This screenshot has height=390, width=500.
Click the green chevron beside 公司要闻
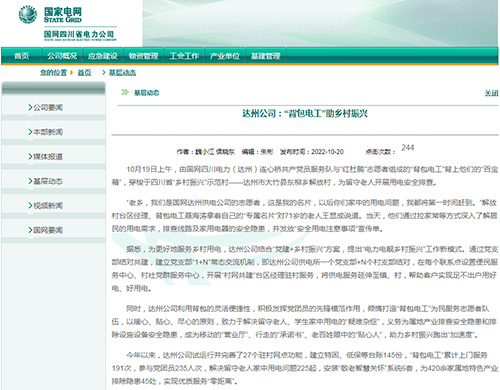[30, 107]
